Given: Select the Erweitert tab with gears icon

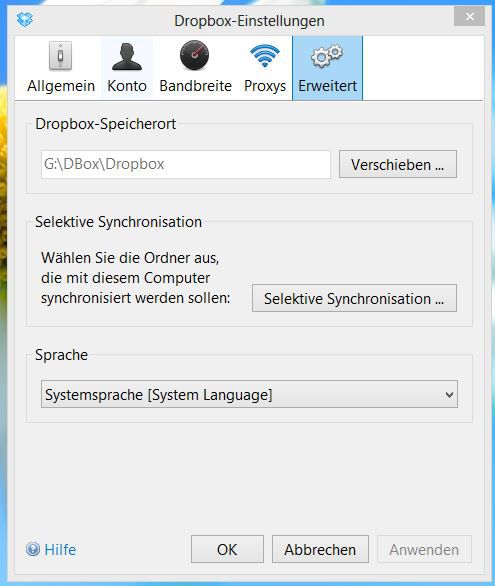Looking at the screenshot, I should click(327, 68).
